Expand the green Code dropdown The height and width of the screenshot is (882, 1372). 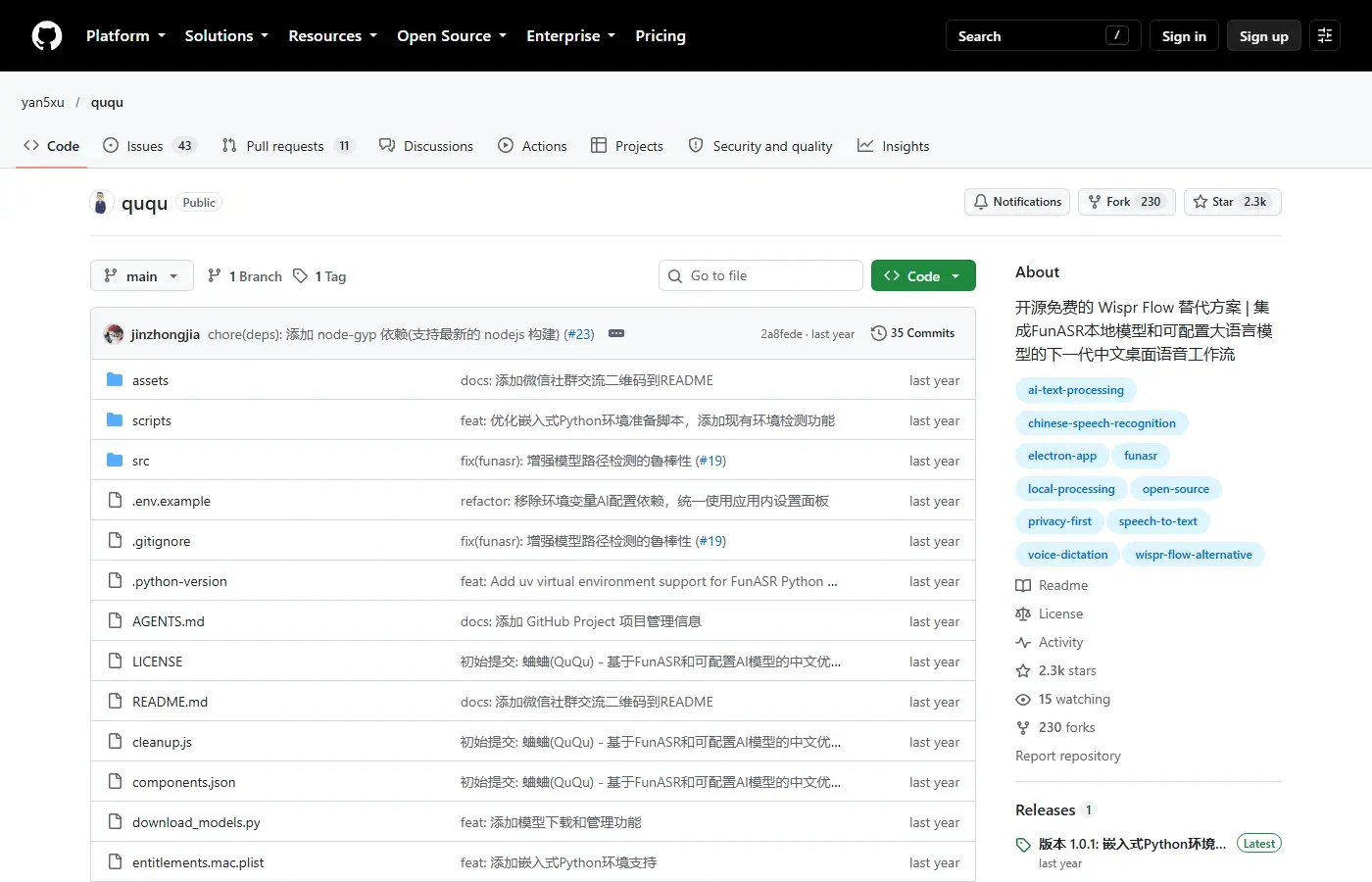point(923,276)
